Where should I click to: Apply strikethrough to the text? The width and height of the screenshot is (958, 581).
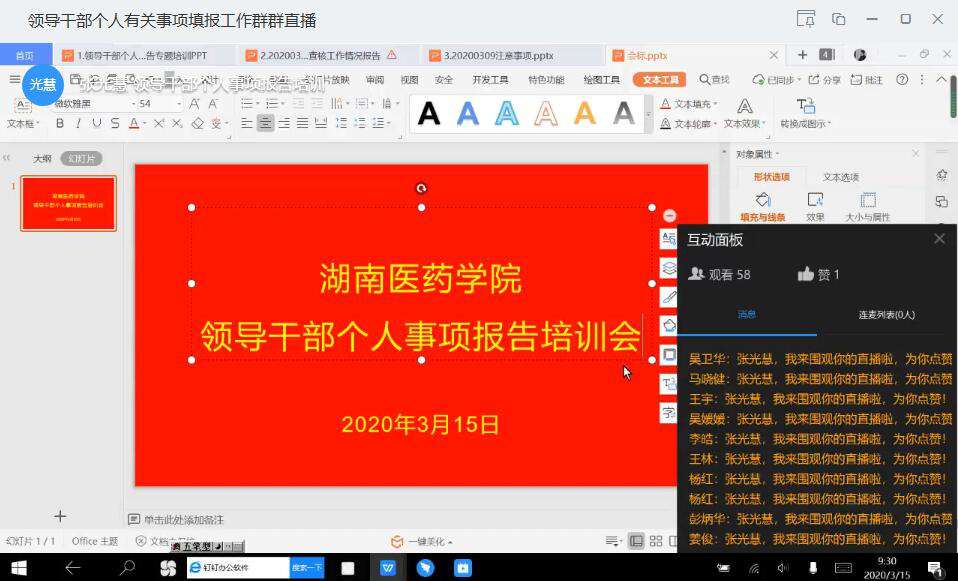(x=115, y=123)
